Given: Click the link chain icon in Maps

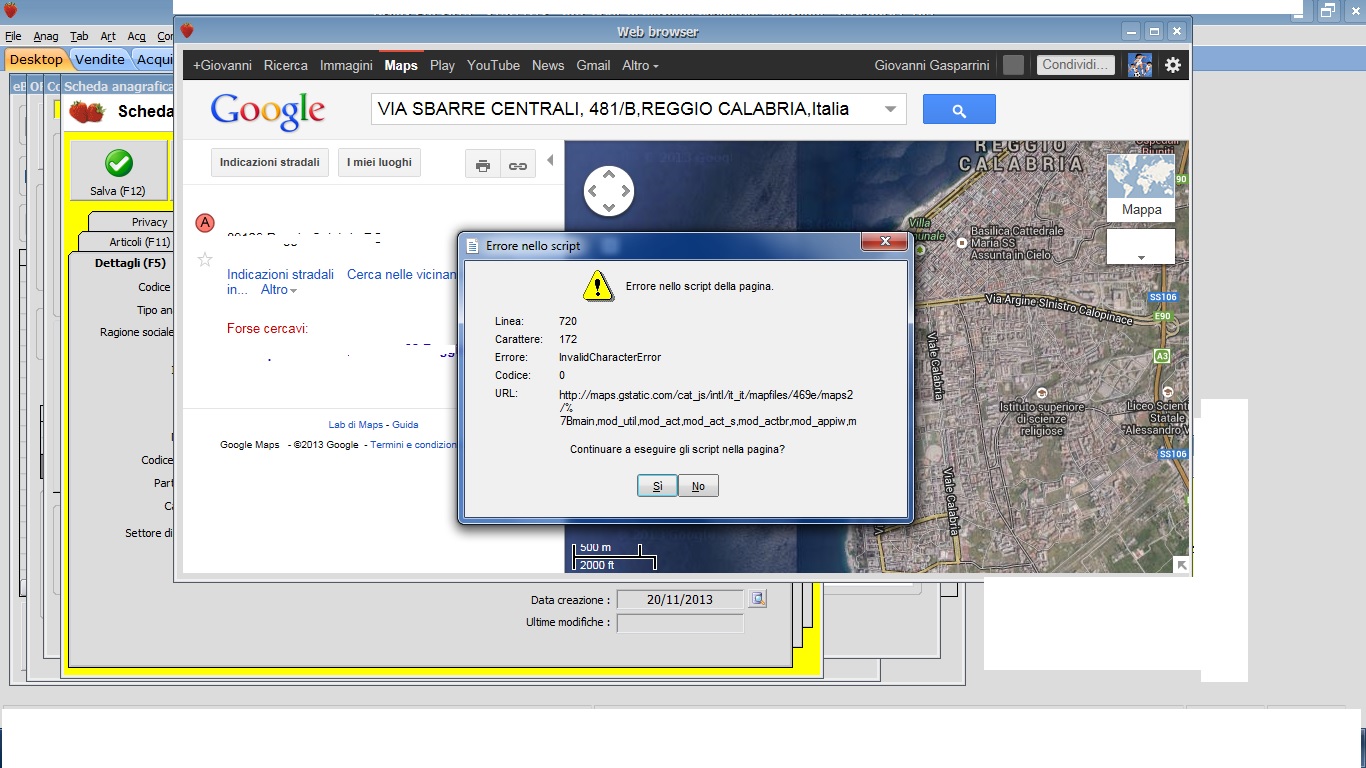Looking at the screenshot, I should point(517,165).
